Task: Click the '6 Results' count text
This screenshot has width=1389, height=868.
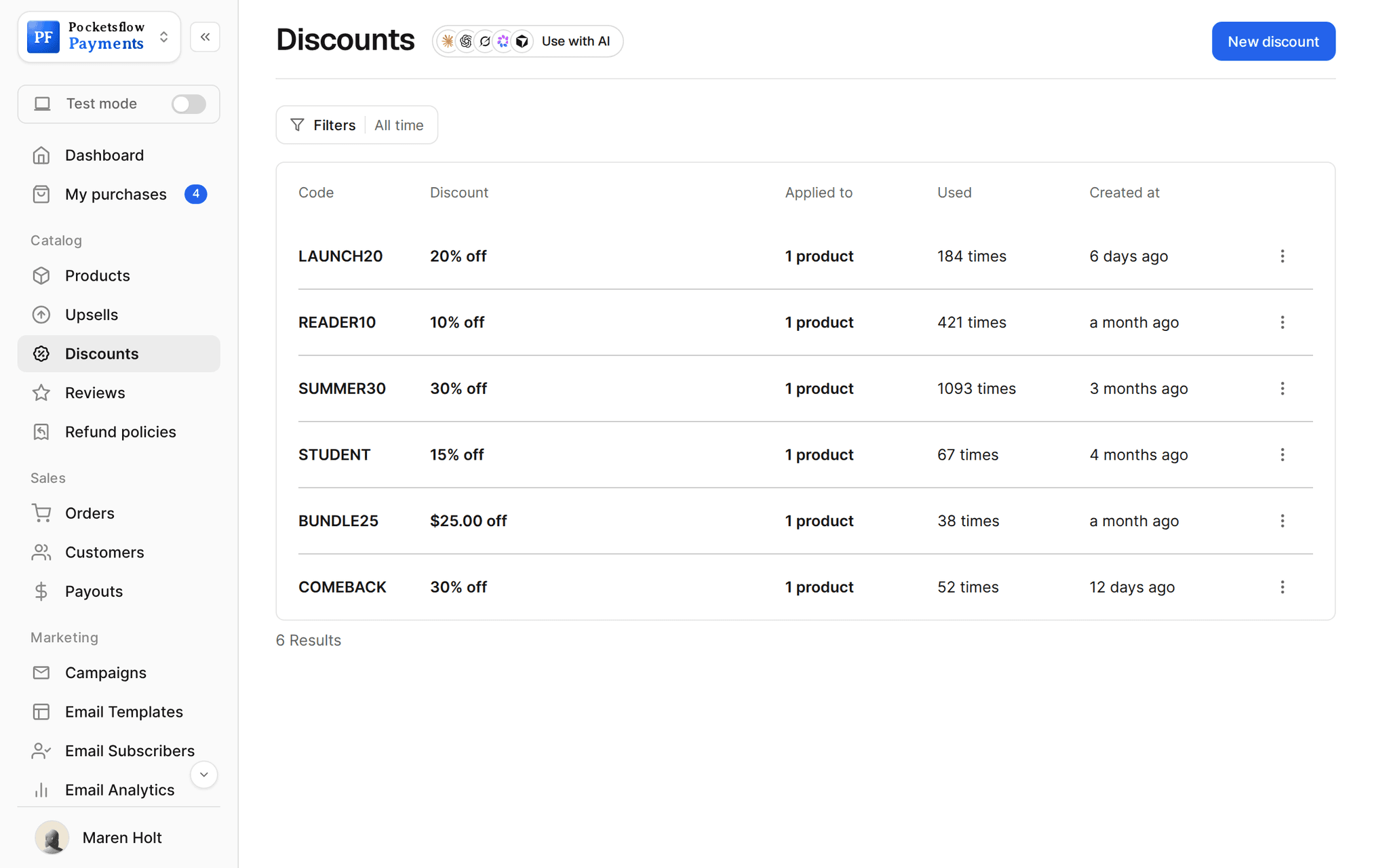Action: pyautogui.click(x=309, y=640)
